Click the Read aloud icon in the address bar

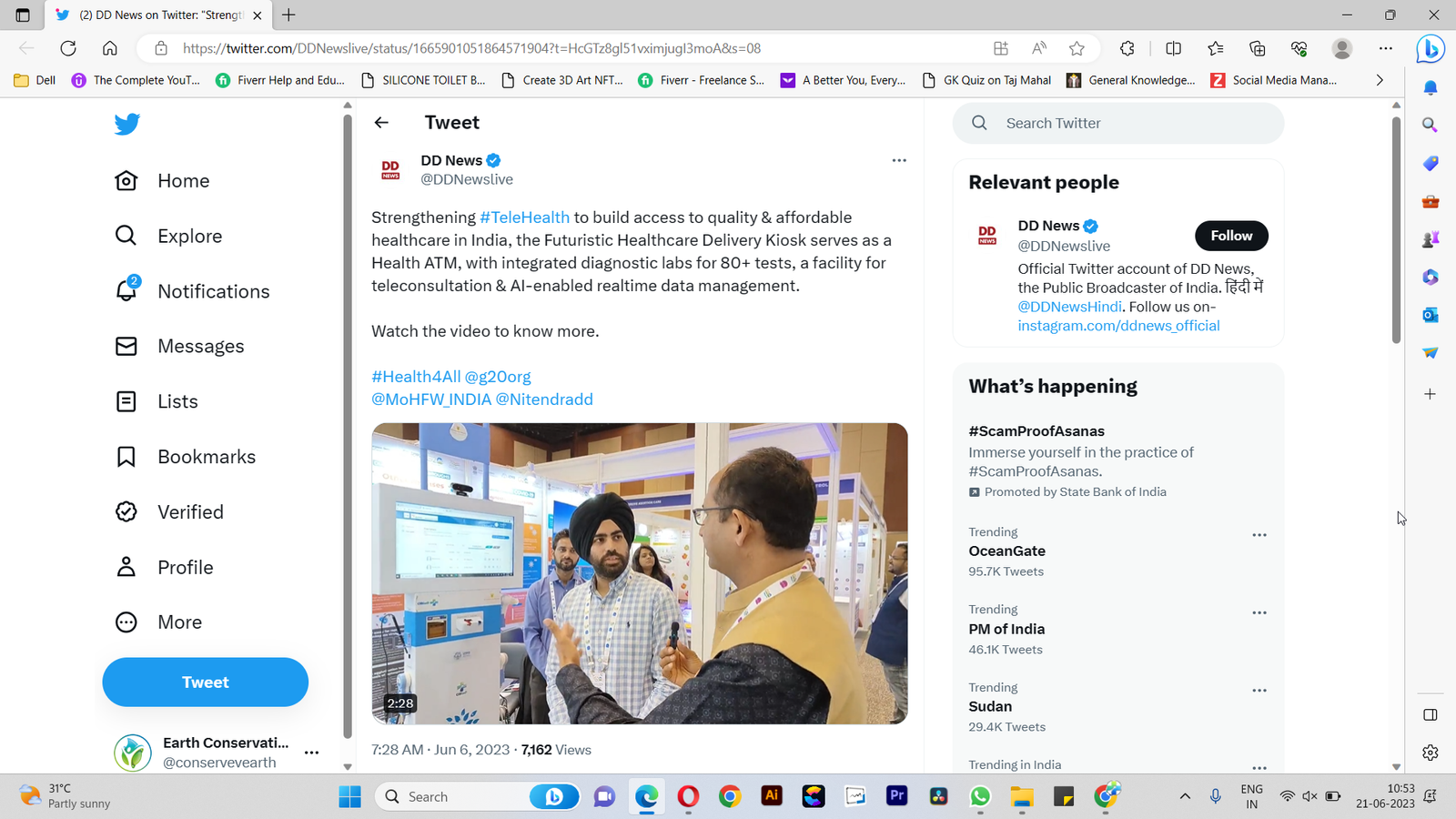(x=1038, y=48)
